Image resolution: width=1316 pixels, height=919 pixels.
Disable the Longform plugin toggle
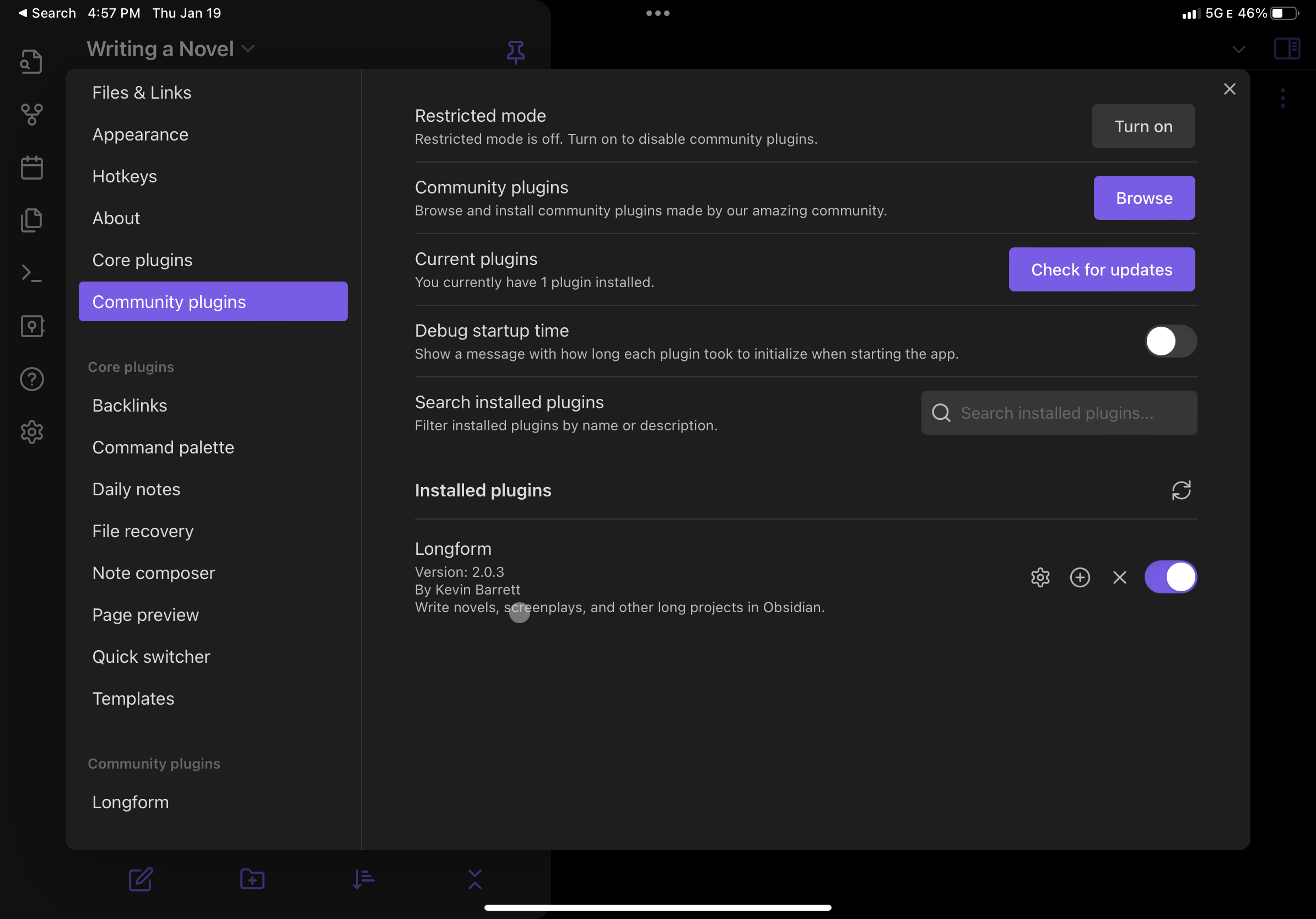click(1171, 577)
